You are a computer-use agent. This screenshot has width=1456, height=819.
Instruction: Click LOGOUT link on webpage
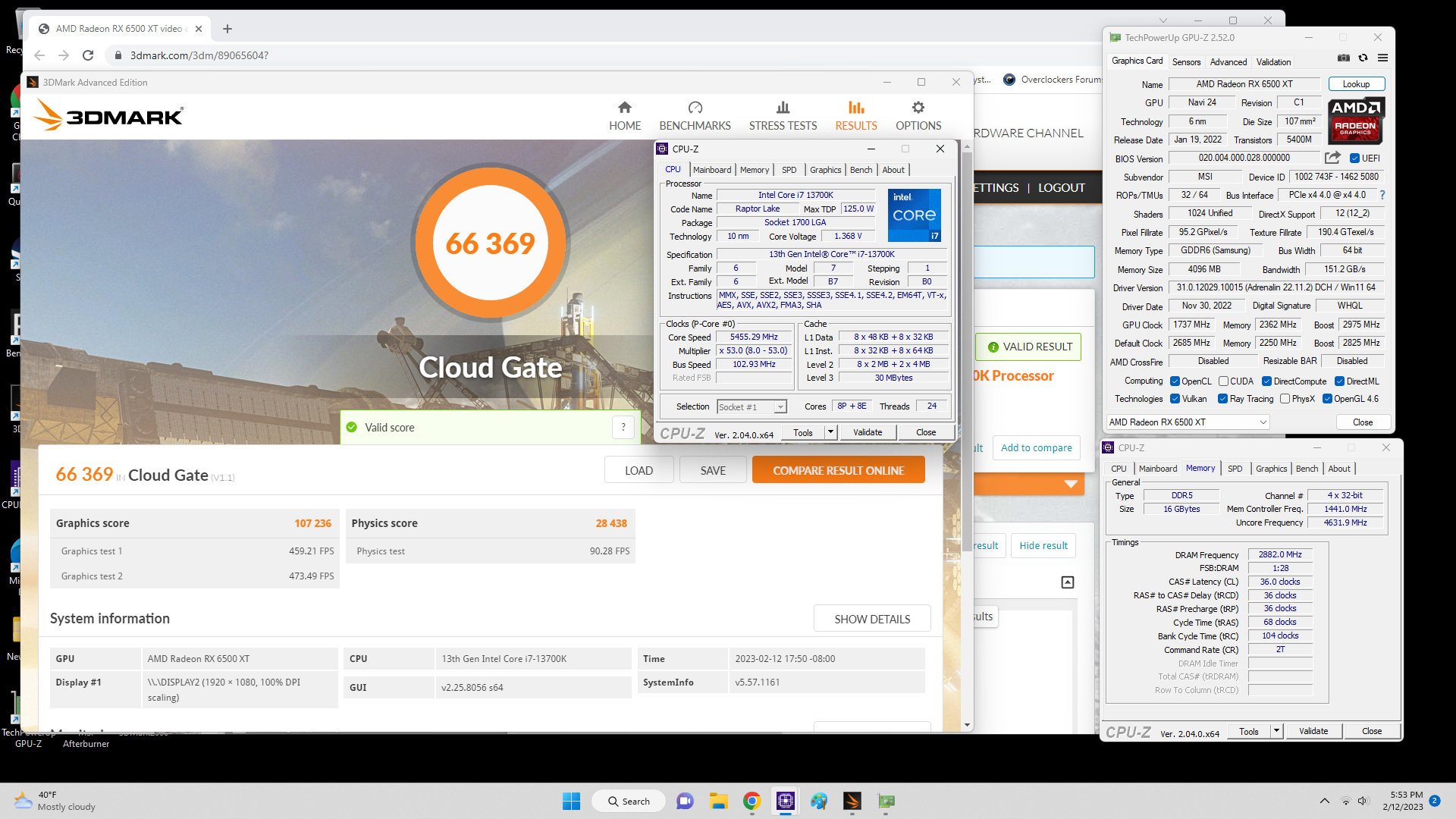1061,187
